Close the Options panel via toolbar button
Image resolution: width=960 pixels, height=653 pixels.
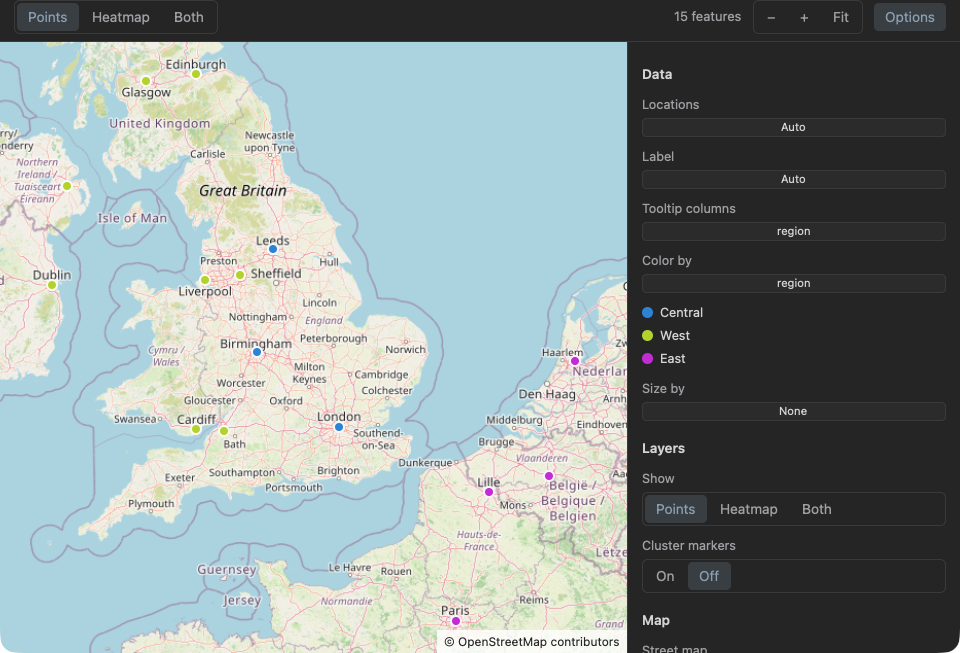(909, 17)
